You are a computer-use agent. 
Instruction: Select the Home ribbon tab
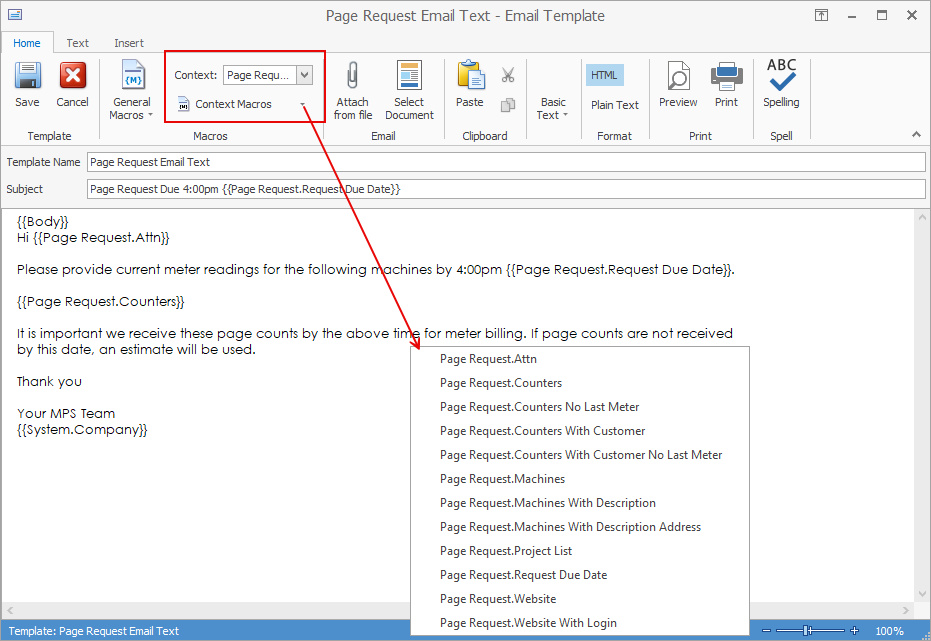(27, 43)
